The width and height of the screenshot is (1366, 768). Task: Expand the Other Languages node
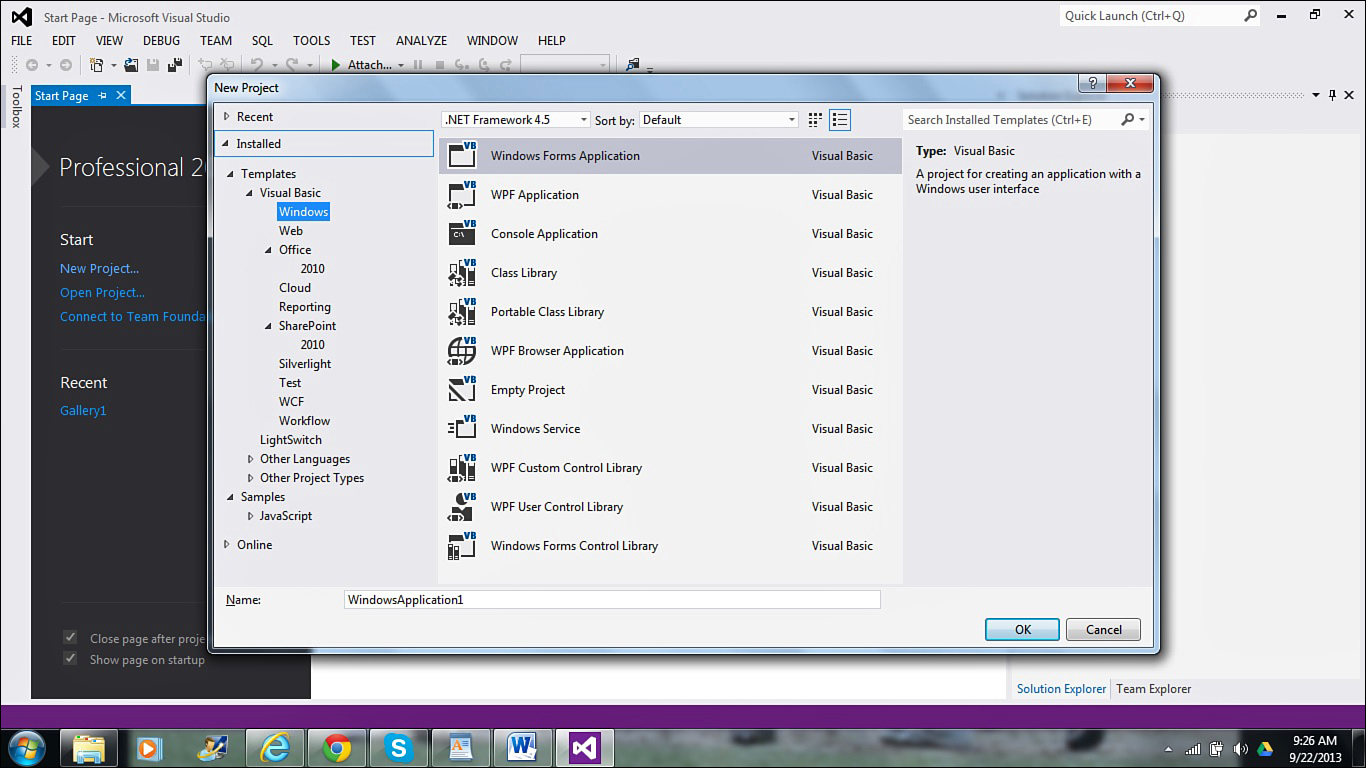[251, 459]
